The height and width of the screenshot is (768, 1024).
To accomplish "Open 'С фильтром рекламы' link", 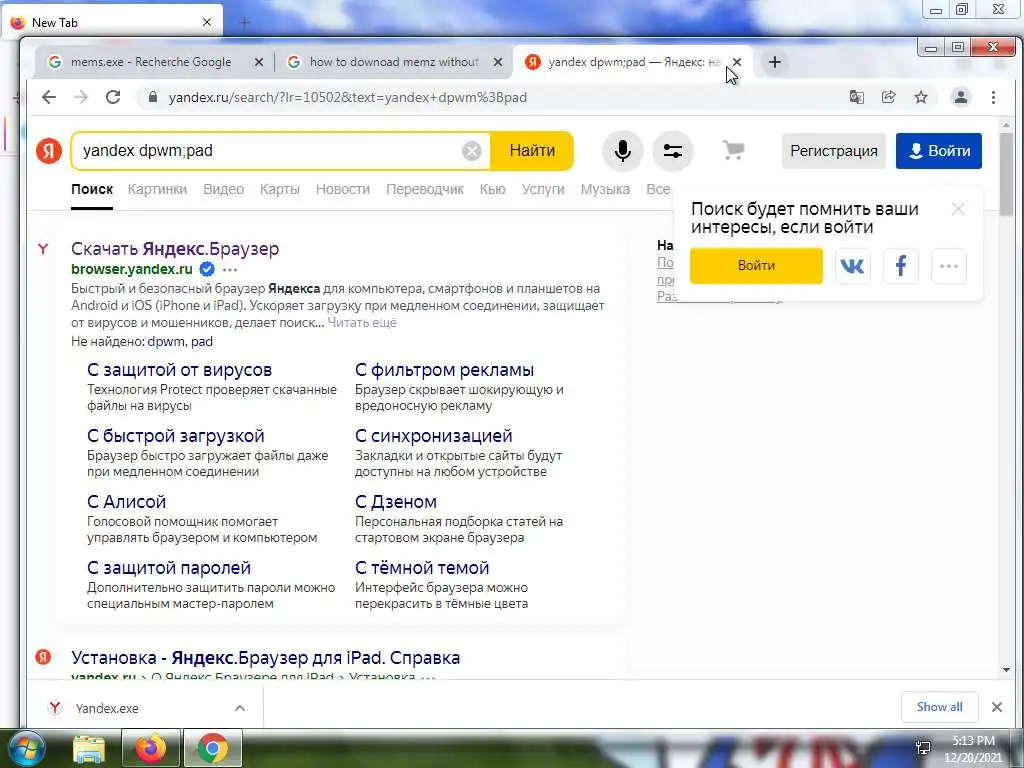I will tap(445, 370).
